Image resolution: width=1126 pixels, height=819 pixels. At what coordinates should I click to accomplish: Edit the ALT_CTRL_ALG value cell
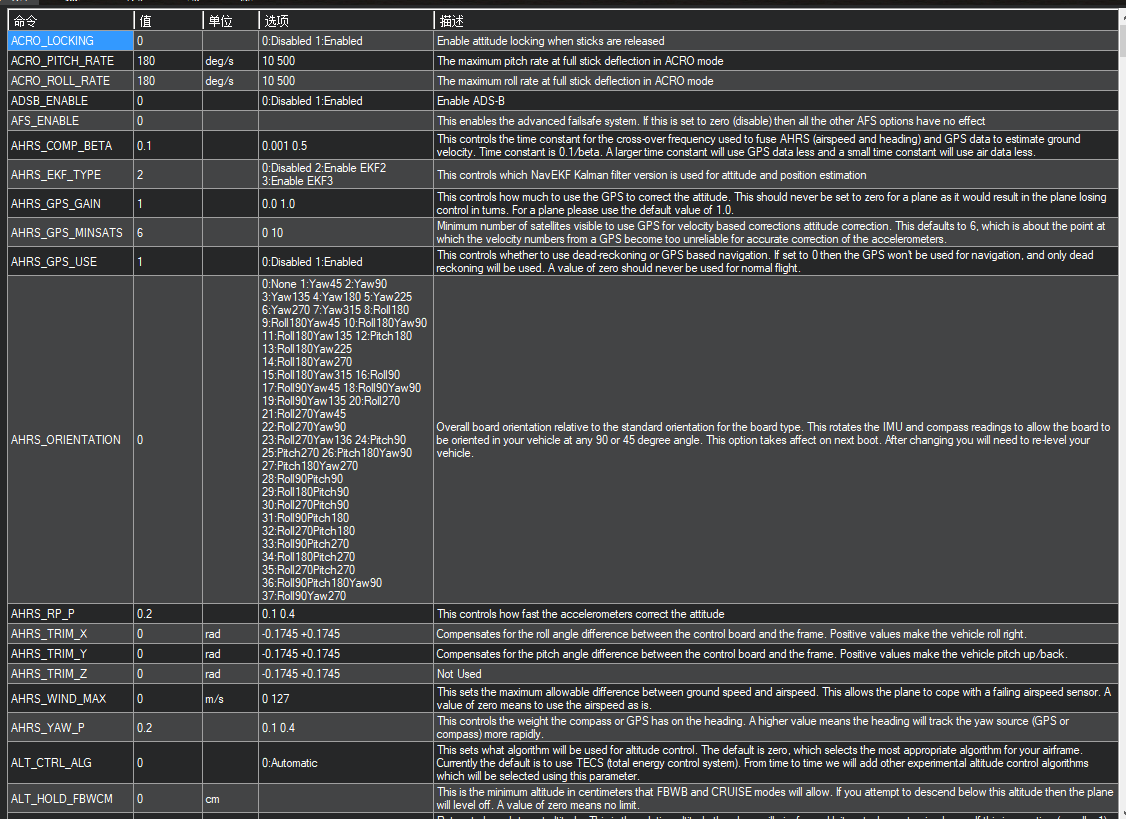tap(168, 763)
